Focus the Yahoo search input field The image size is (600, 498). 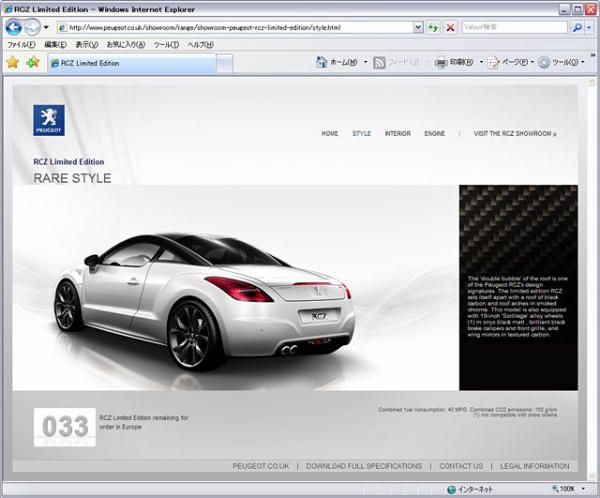pos(514,27)
